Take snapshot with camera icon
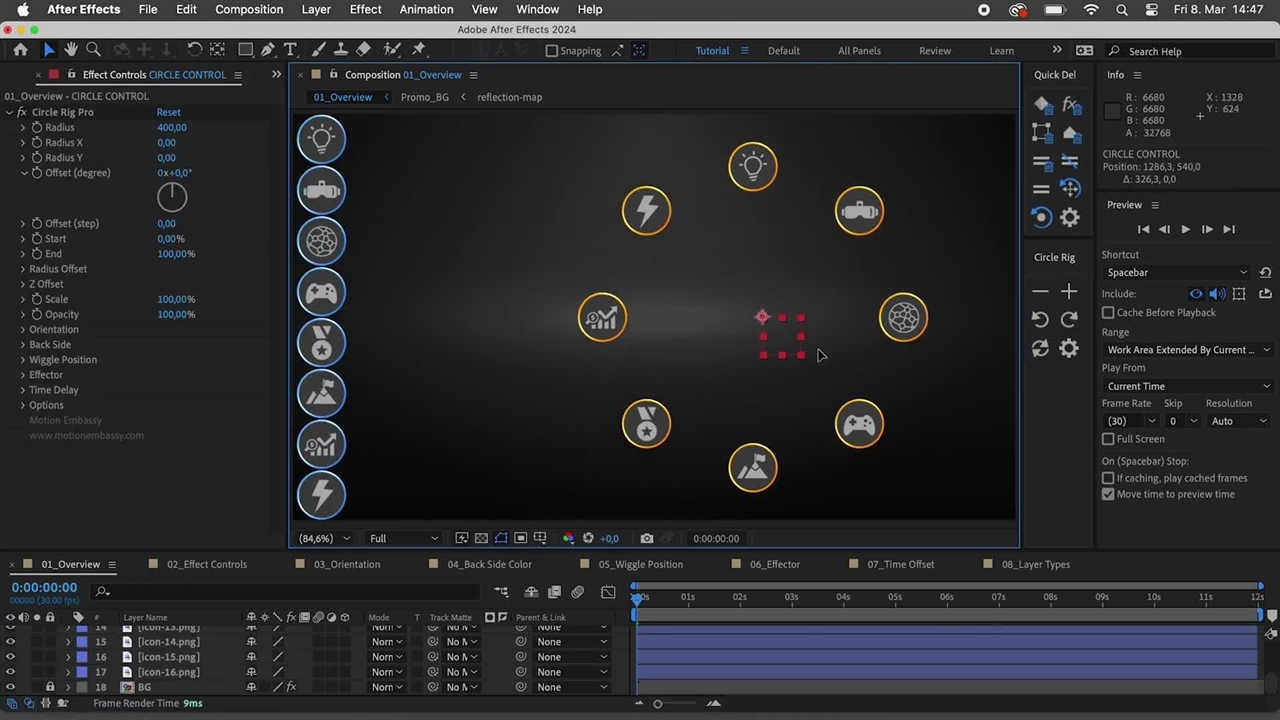 tap(647, 538)
